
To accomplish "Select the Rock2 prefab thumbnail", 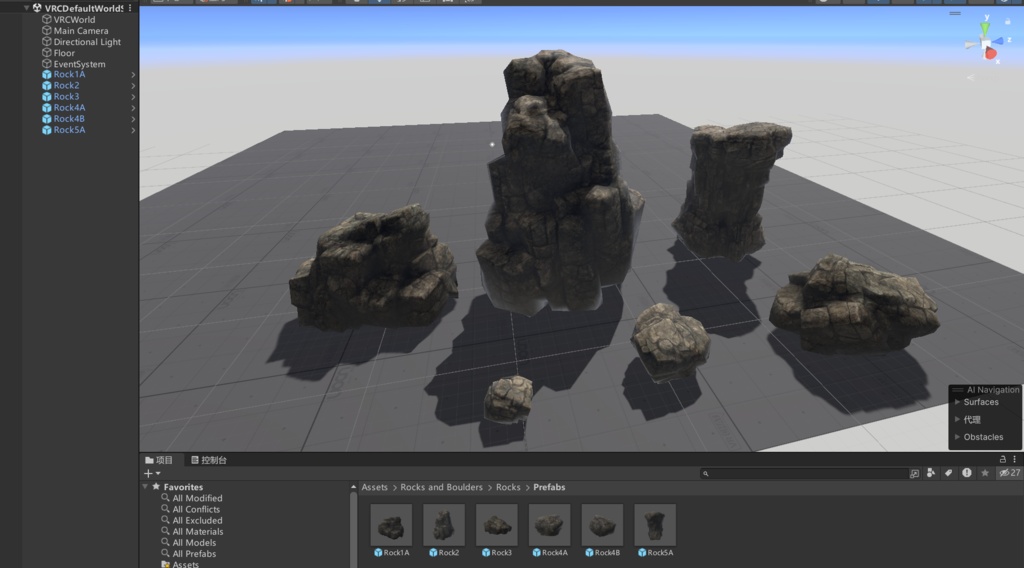I will tap(444, 525).
